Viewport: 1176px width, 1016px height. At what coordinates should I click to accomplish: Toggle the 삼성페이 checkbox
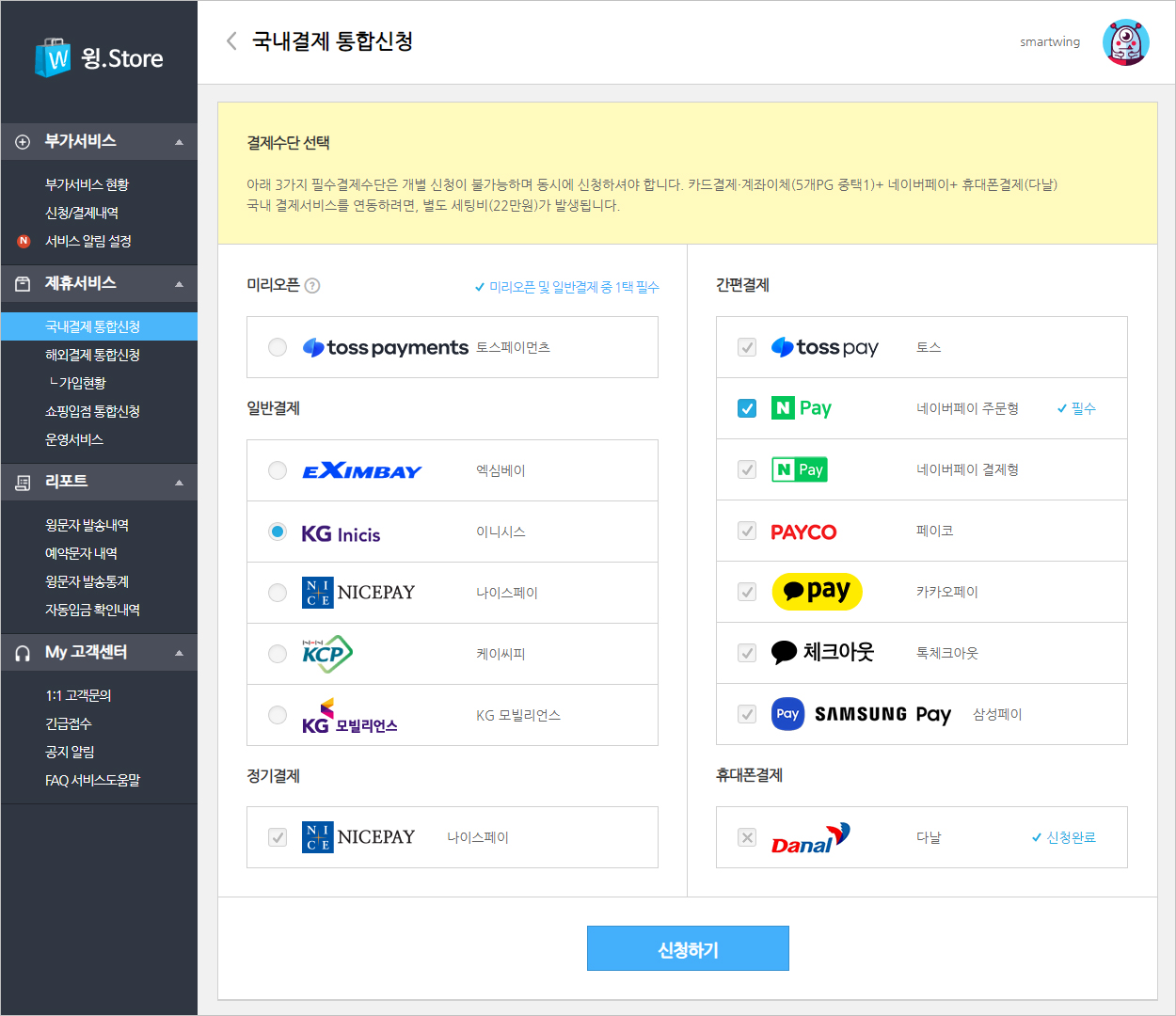(747, 714)
